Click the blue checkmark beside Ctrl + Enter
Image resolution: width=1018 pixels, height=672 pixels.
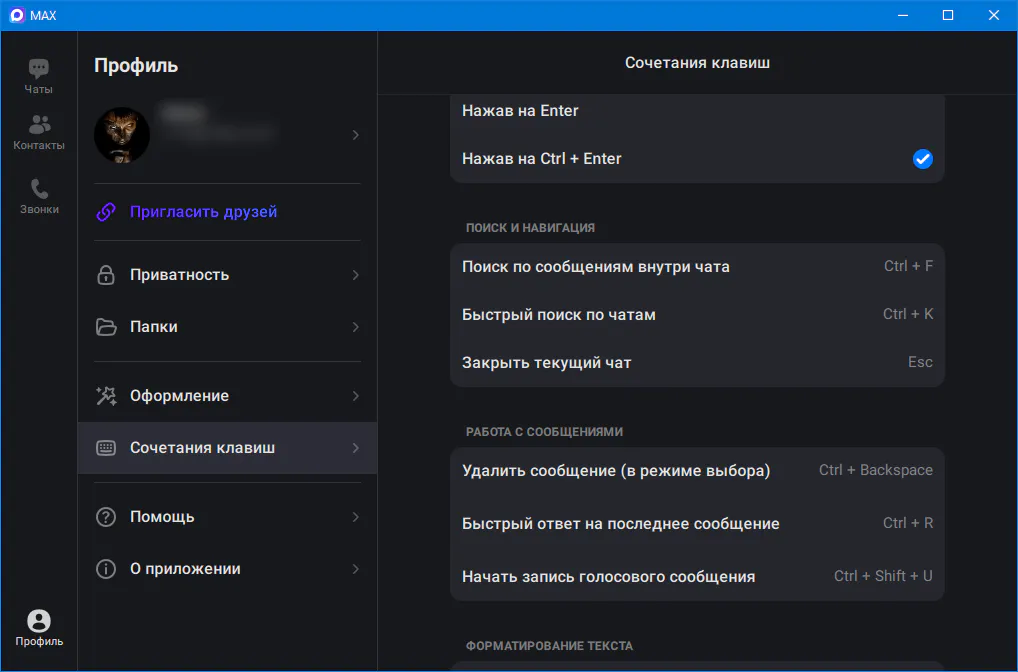(922, 159)
